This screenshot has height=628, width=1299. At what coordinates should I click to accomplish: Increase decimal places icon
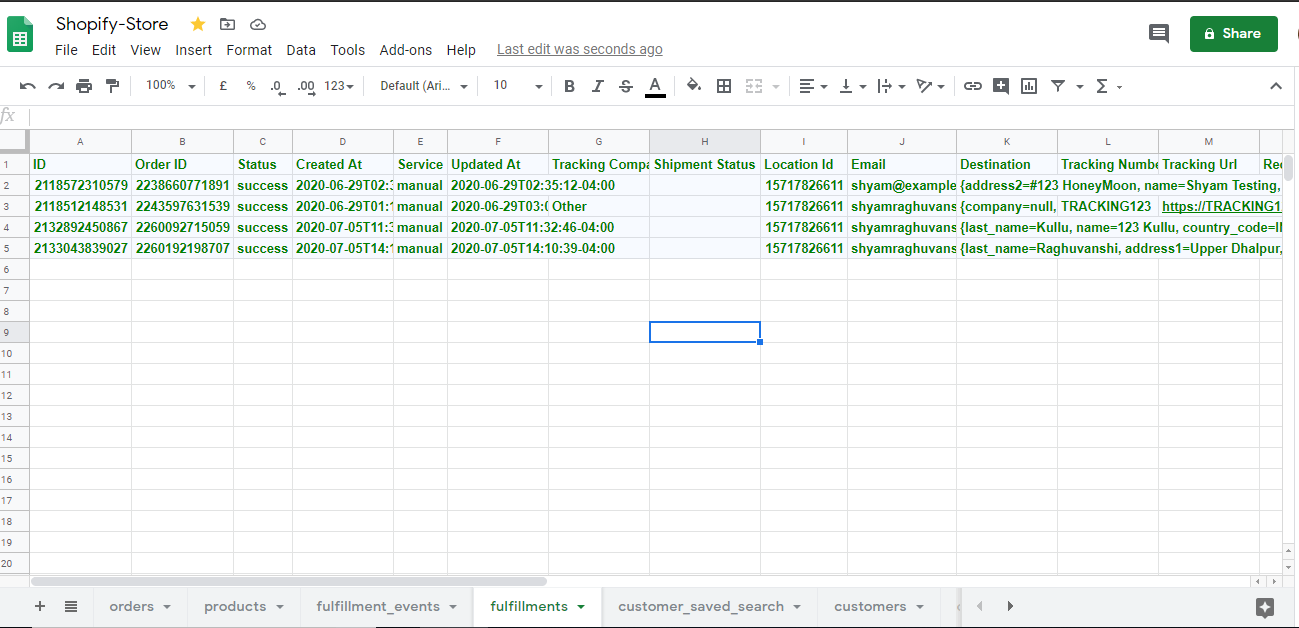307,87
